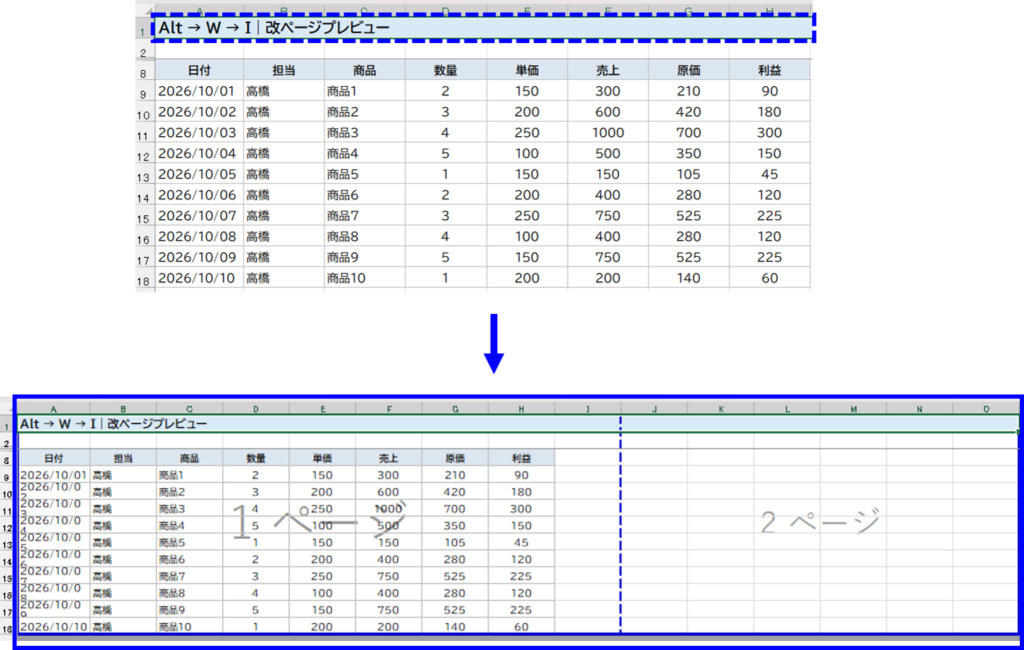The height and width of the screenshot is (650, 1024).
Task: Click cost value 105 in the page break preview
Action: 455,543
